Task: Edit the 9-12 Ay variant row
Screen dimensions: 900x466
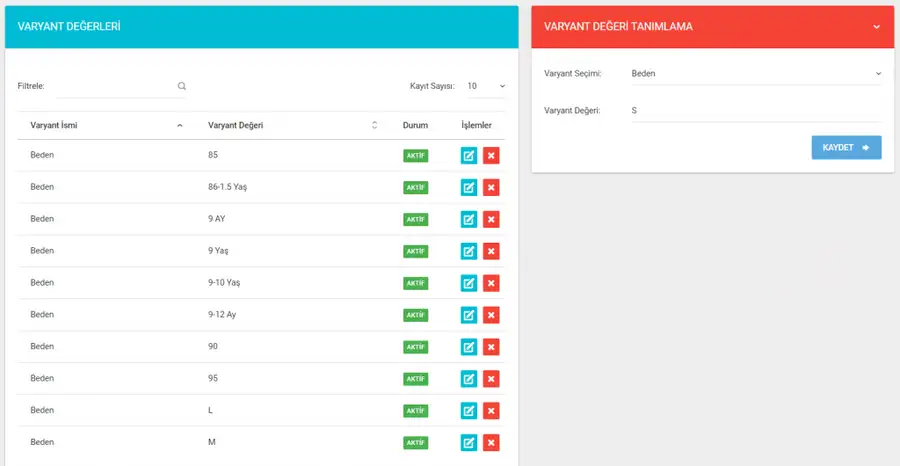Action: click(469, 315)
